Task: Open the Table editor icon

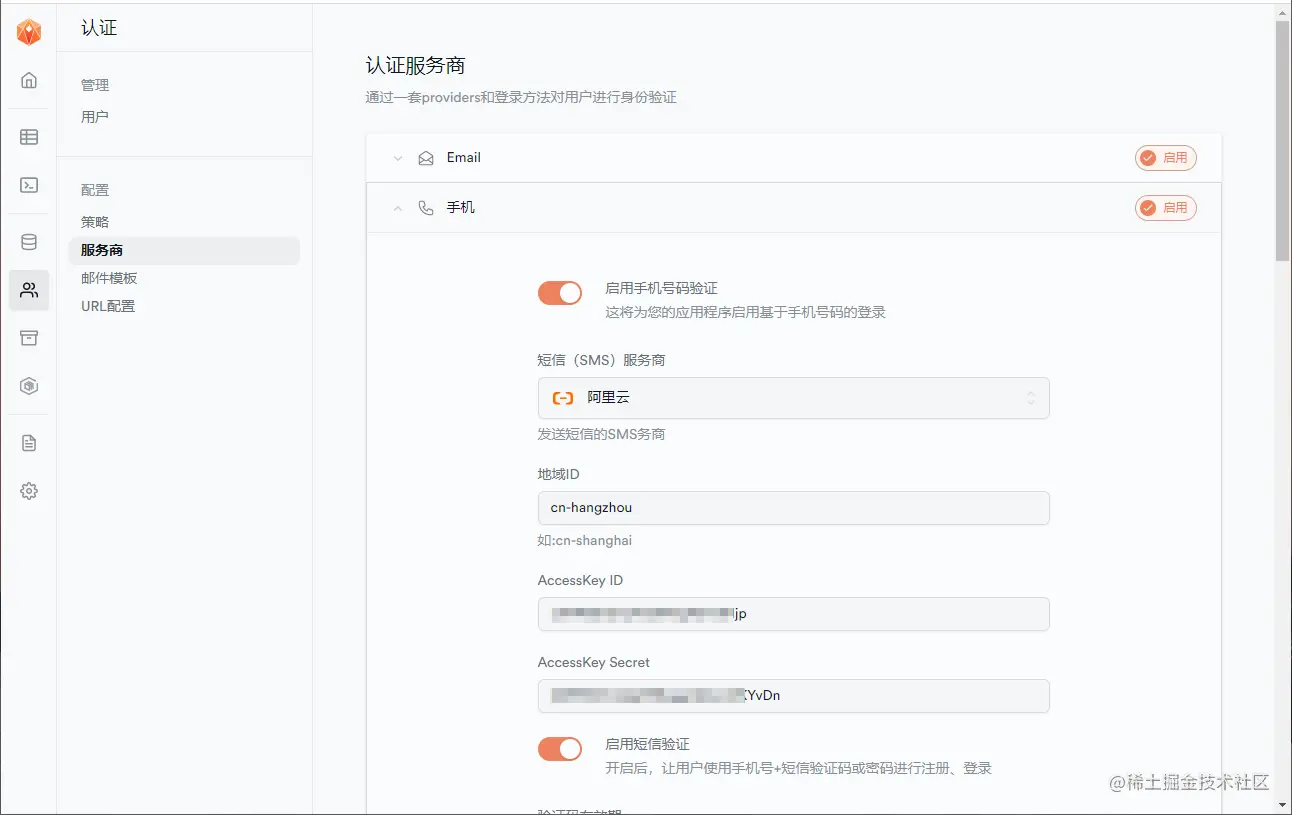Action: pyautogui.click(x=29, y=137)
